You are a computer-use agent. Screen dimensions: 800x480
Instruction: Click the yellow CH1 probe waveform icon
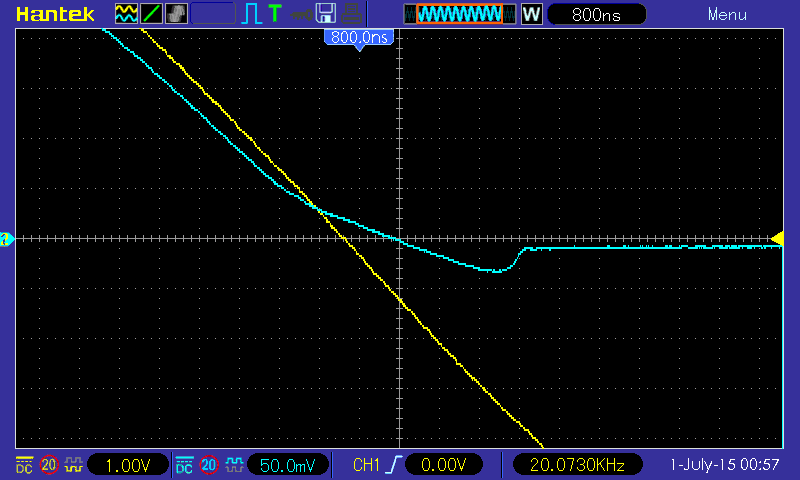[74, 465]
